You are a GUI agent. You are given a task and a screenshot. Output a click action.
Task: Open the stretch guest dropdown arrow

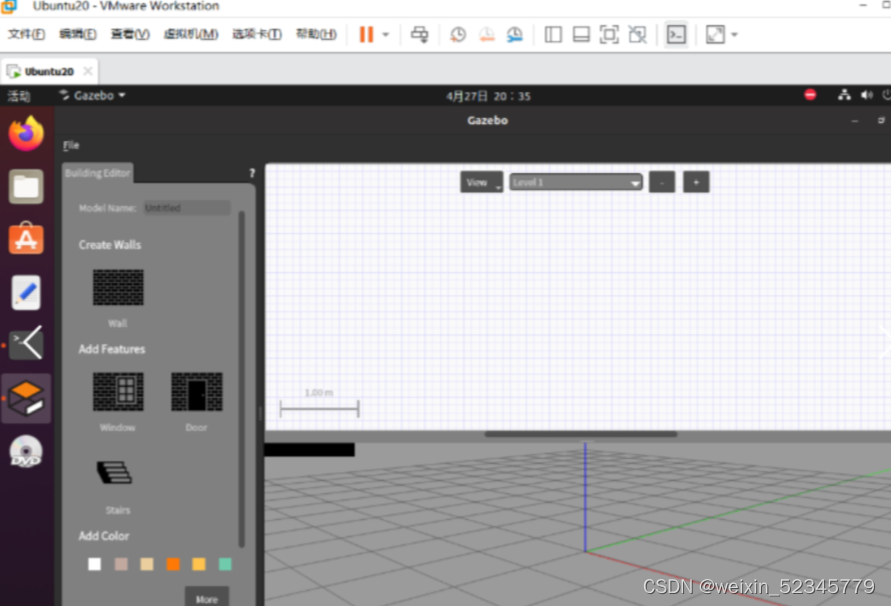click(734, 35)
